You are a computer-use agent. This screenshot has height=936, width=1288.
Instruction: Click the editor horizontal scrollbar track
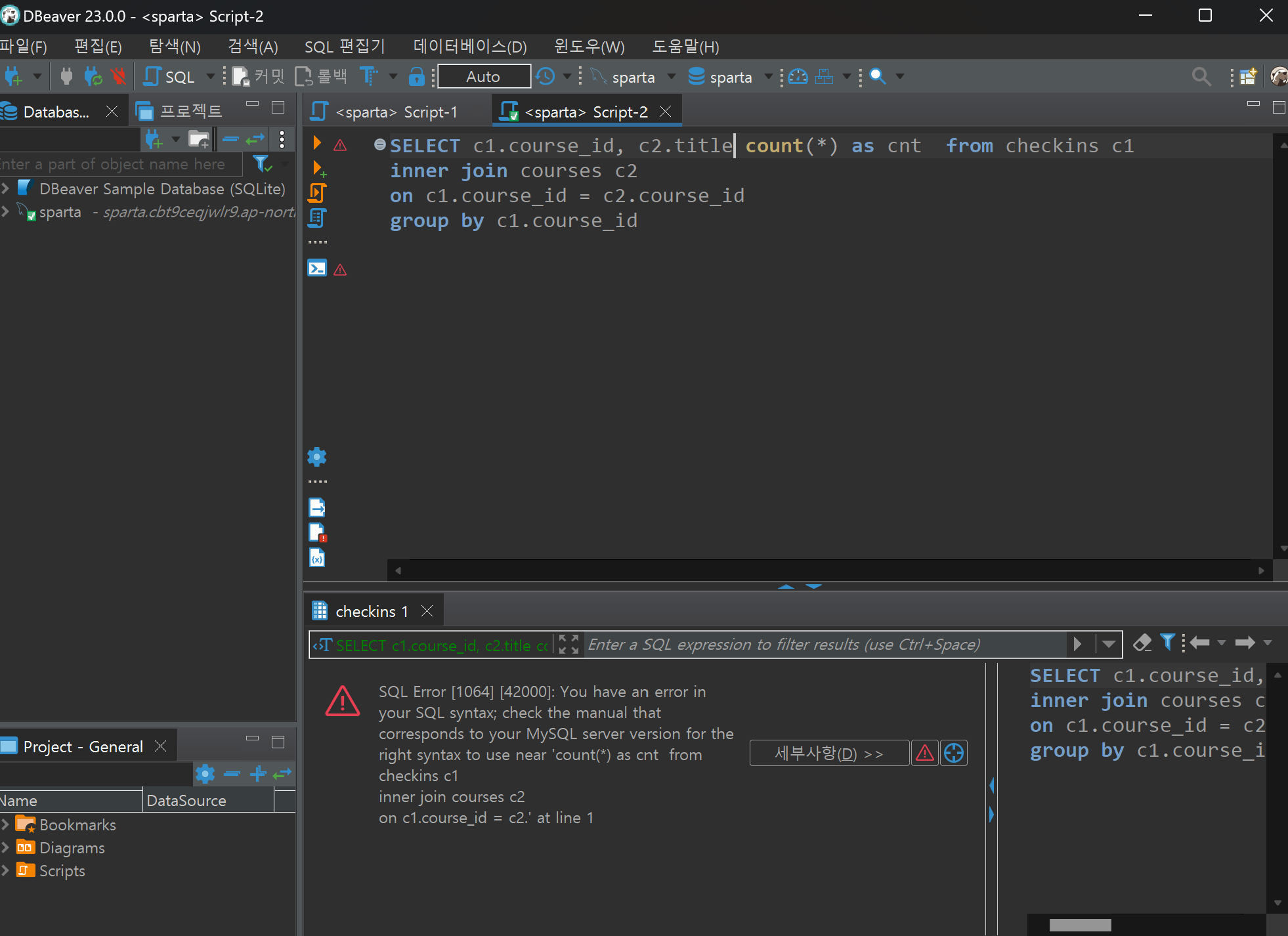tap(829, 570)
